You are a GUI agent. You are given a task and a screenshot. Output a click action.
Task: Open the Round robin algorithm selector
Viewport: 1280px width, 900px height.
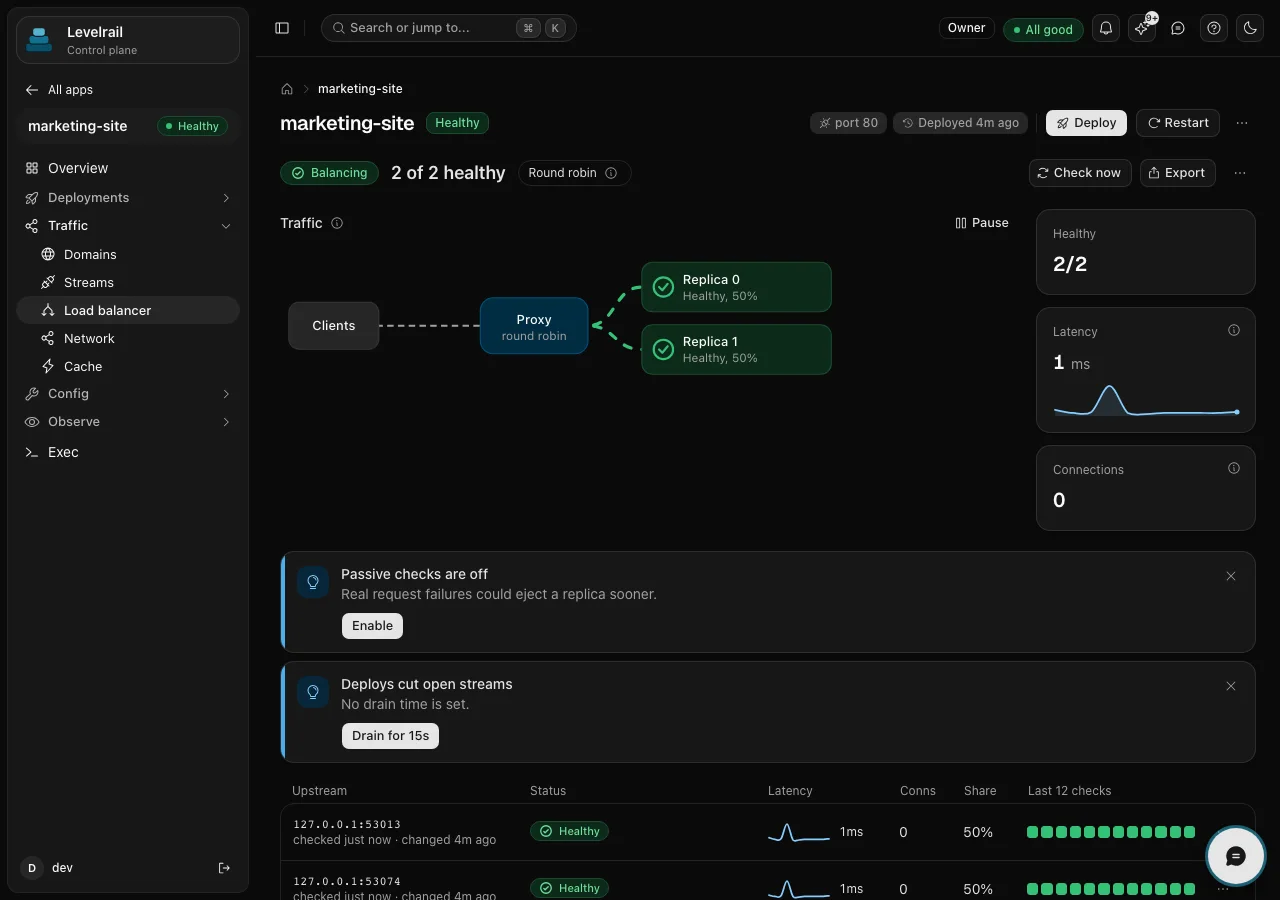point(574,173)
